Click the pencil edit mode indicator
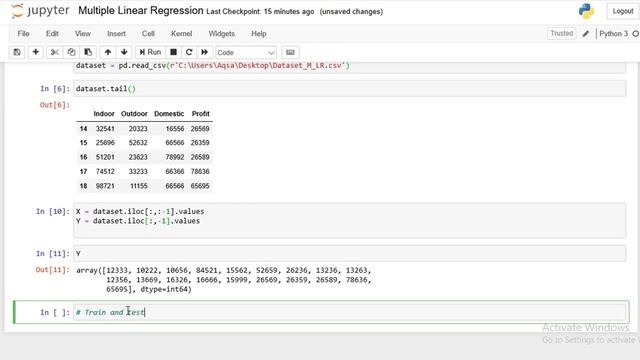640x360 pixels. click(x=586, y=34)
